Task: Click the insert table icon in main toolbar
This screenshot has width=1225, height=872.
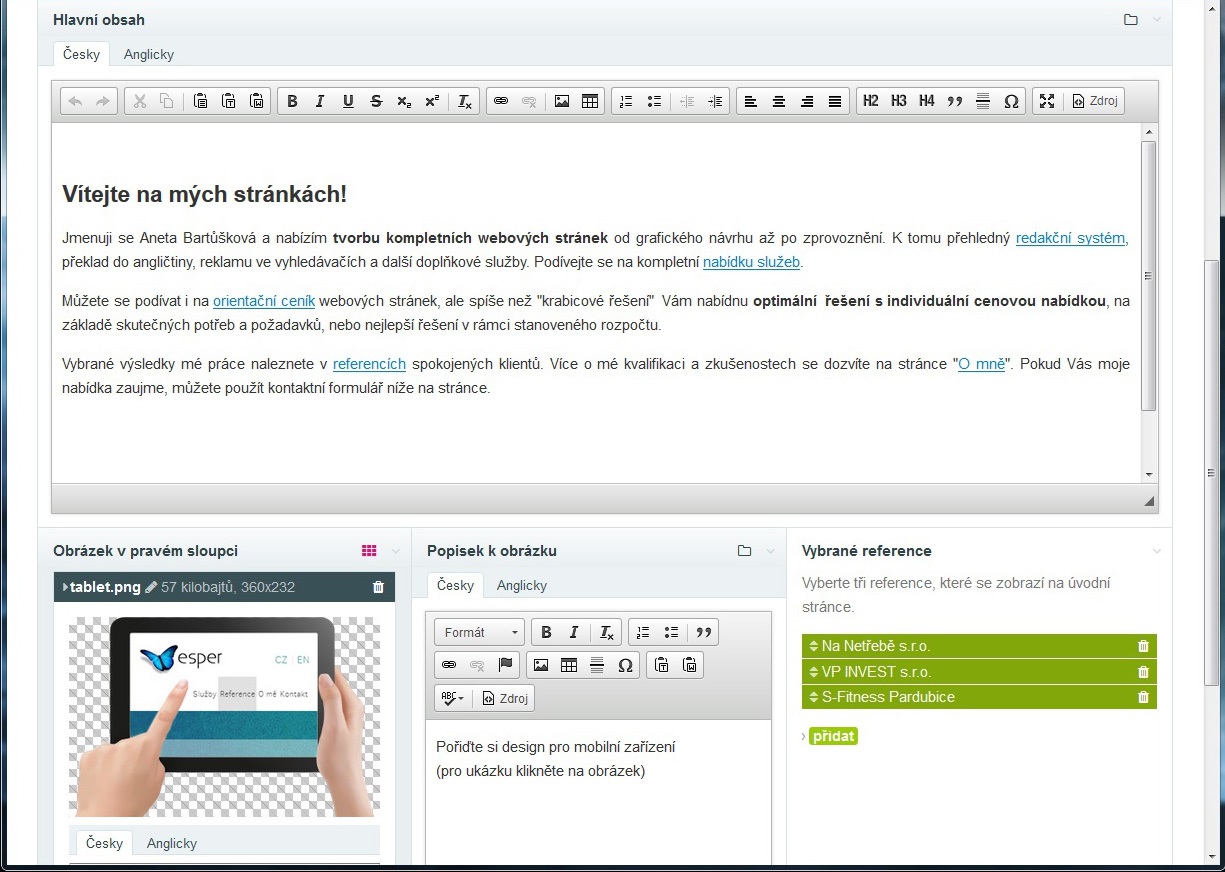Action: (590, 101)
